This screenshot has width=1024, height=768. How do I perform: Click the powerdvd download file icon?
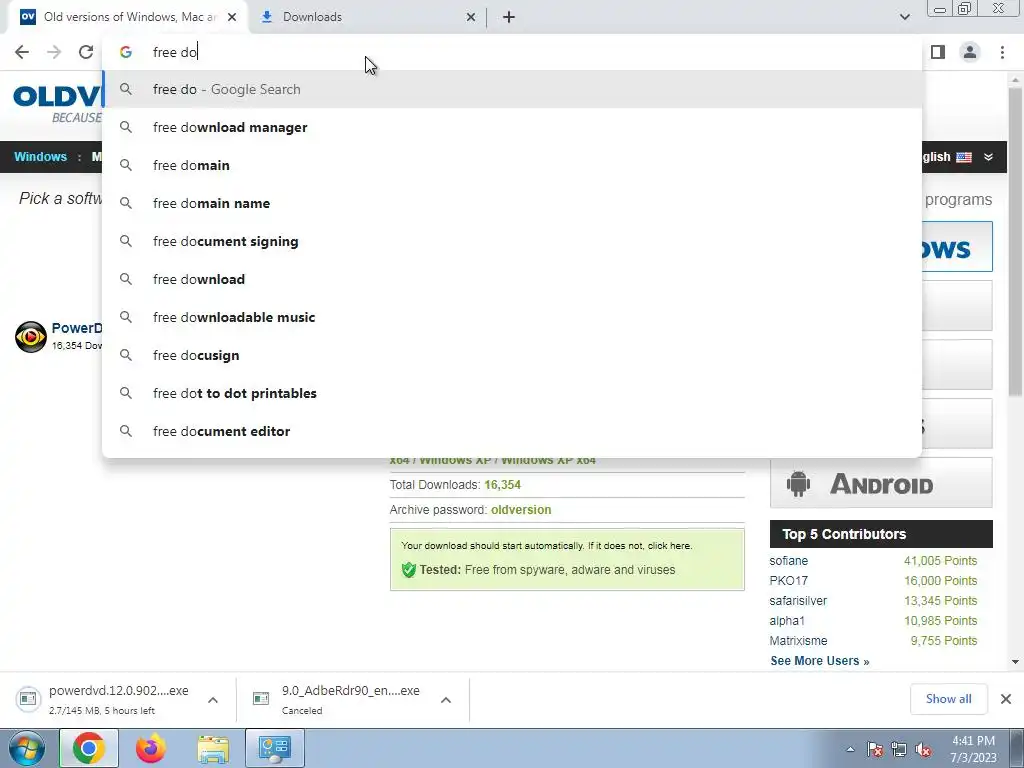click(x=28, y=699)
